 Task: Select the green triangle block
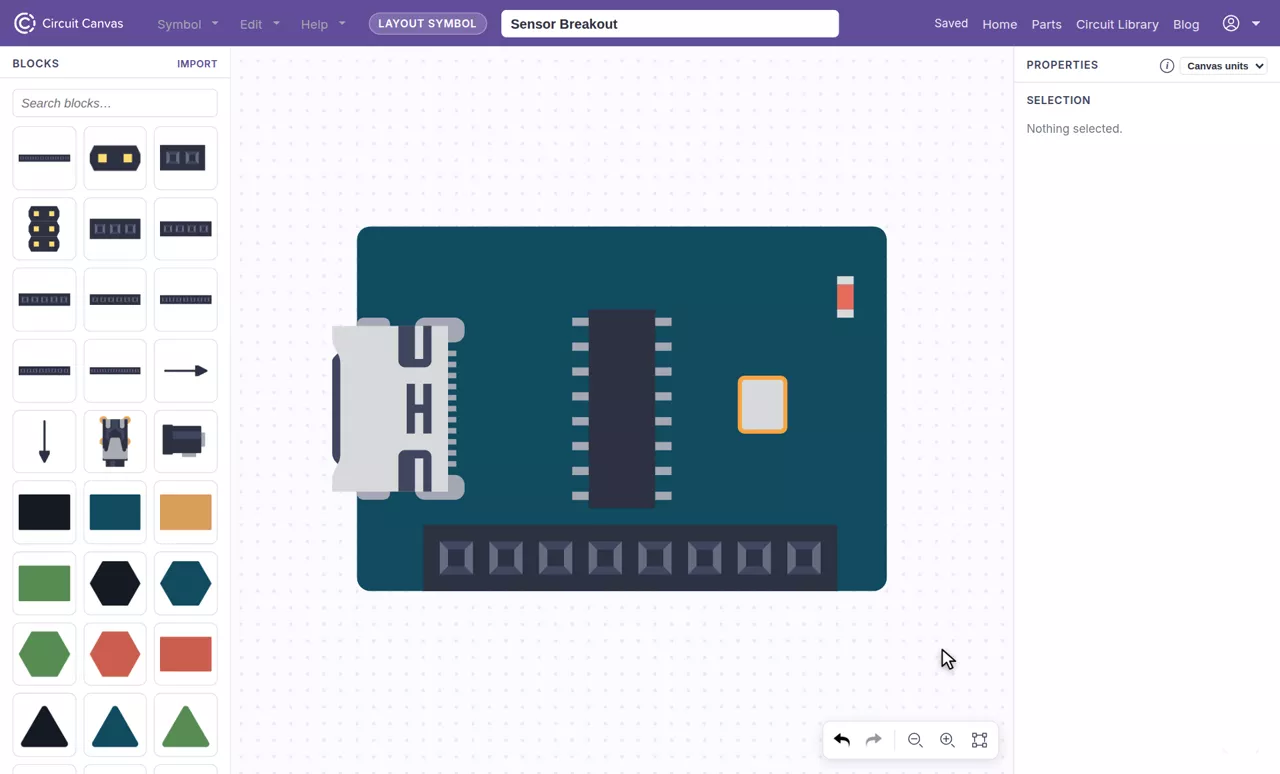186,725
